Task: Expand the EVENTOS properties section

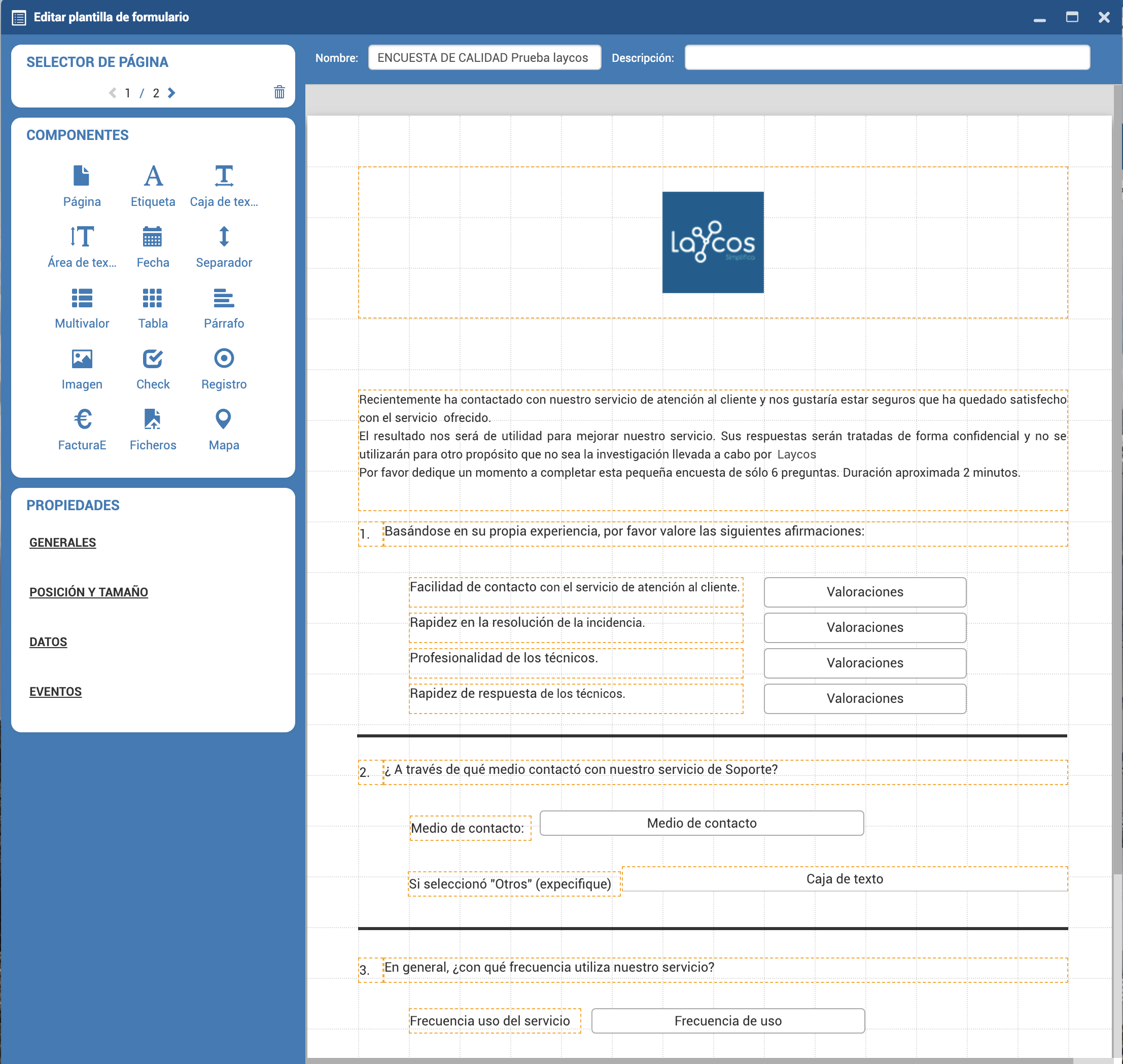Action: (x=56, y=692)
